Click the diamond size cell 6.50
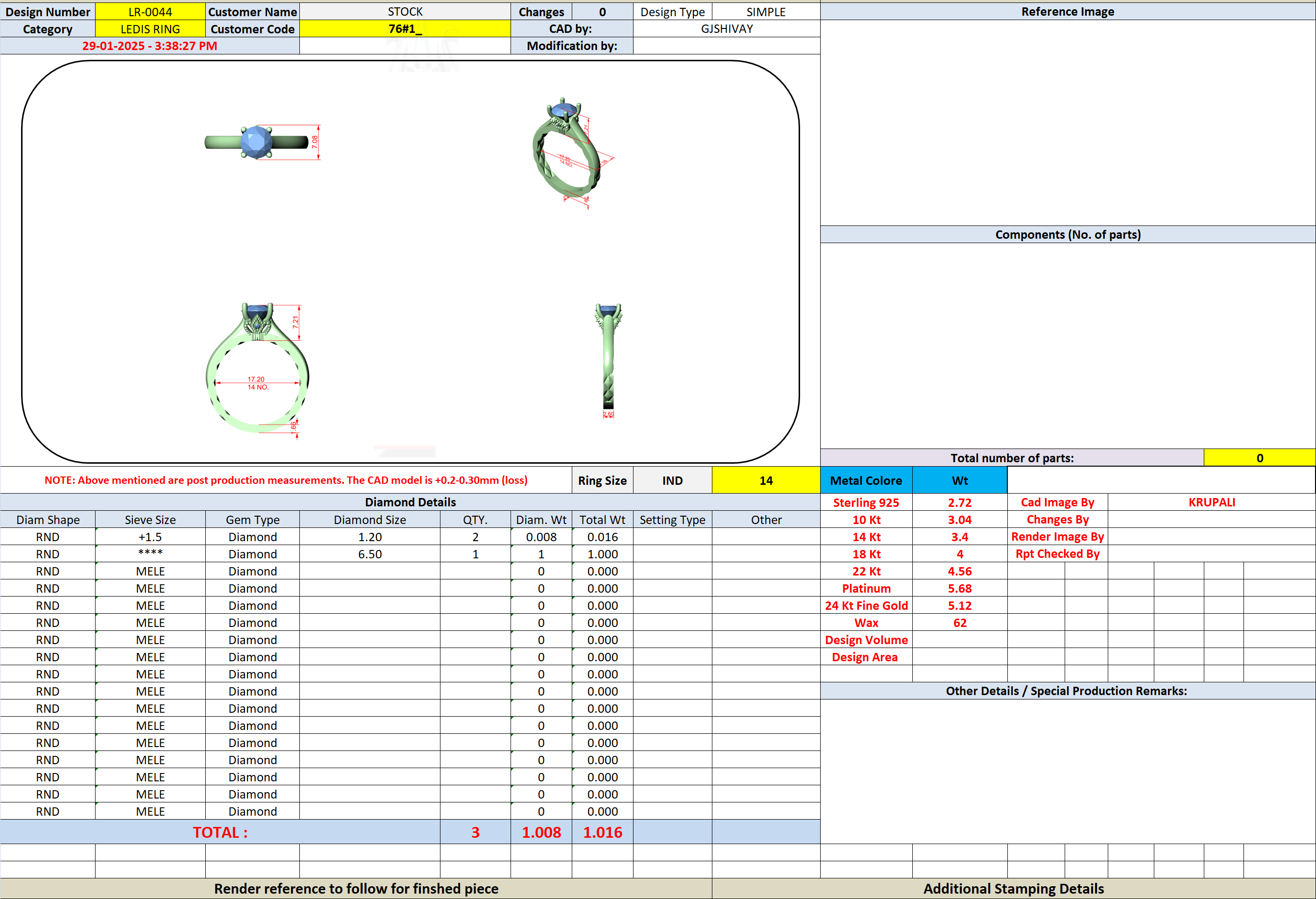The height and width of the screenshot is (899, 1316). (x=370, y=554)
